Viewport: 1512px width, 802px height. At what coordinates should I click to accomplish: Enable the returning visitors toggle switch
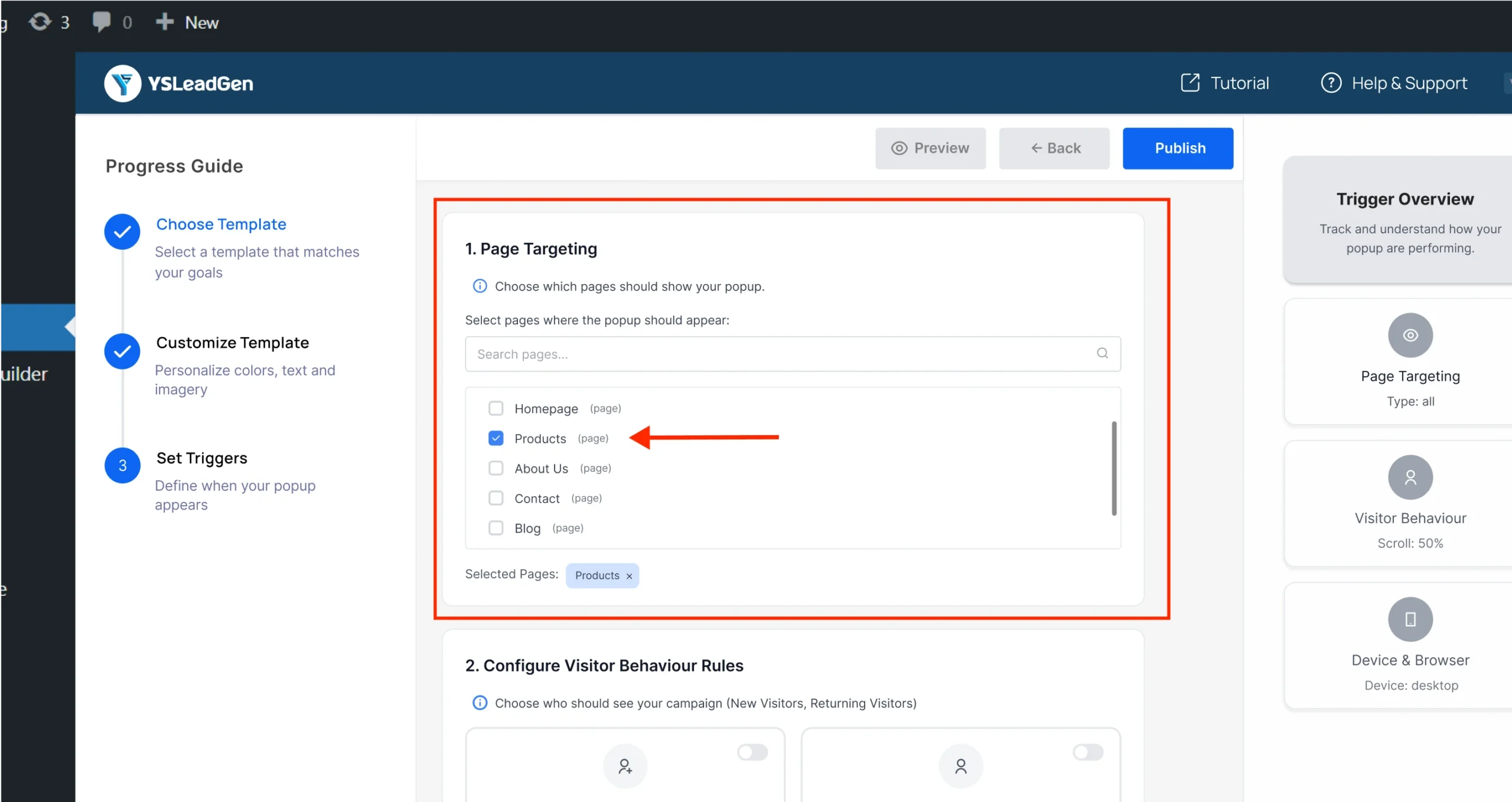tap(1087, 752)
